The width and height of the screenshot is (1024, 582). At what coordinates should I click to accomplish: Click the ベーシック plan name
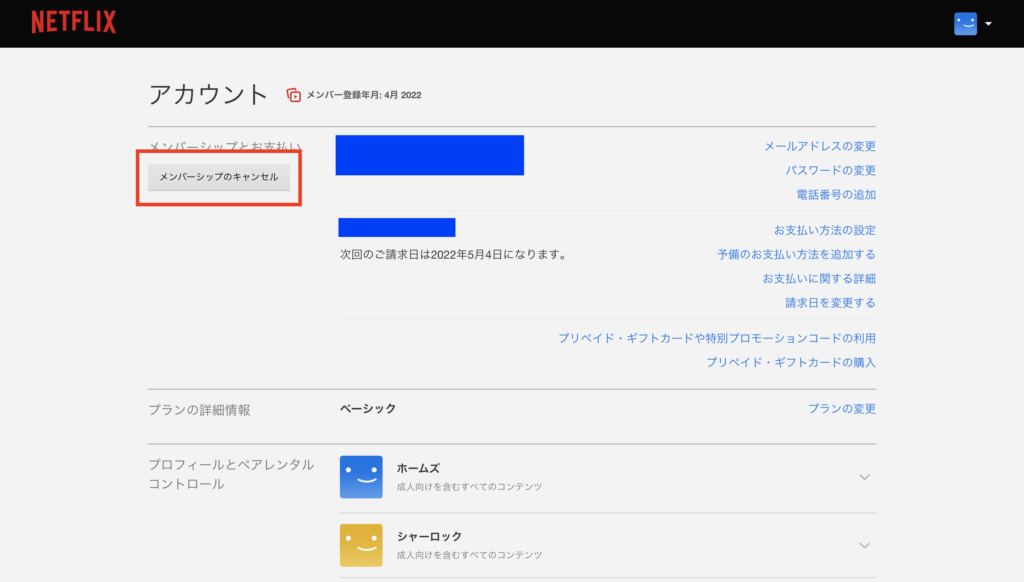tap(368, 408)
